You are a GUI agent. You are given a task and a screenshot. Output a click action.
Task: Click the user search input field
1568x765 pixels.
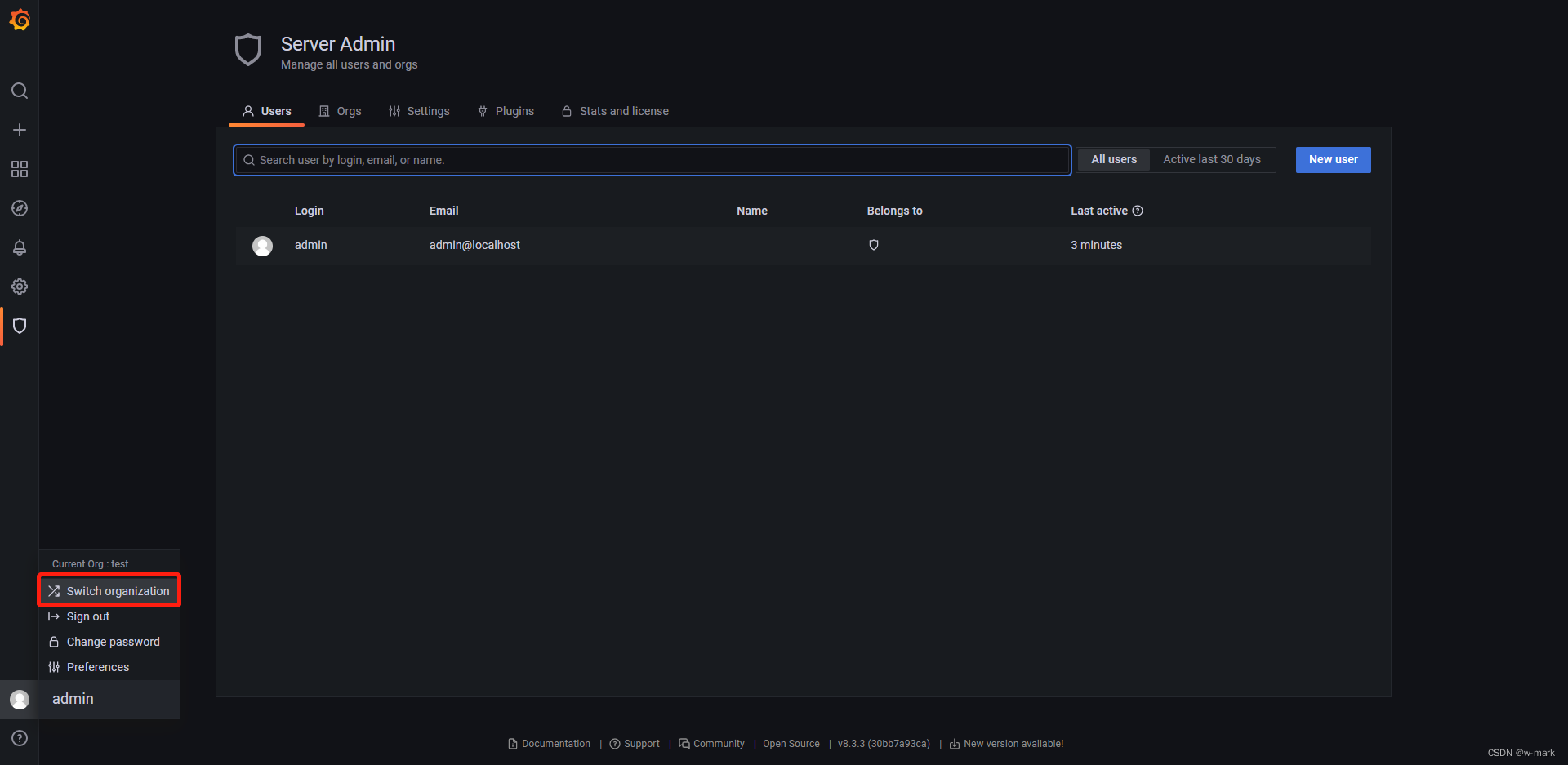(x=651, y=160)
